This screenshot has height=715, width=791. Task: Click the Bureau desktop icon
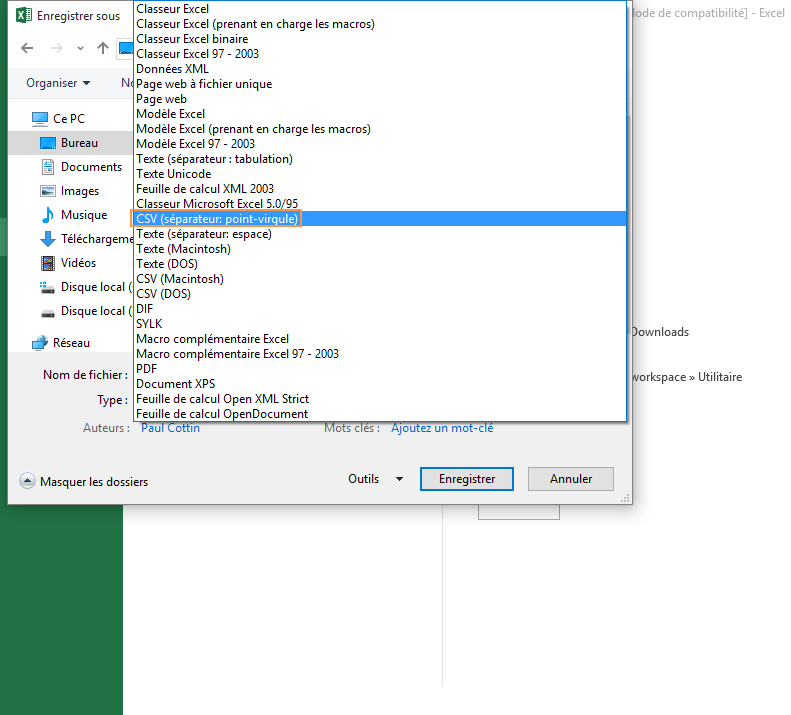(x=48, y=143)
